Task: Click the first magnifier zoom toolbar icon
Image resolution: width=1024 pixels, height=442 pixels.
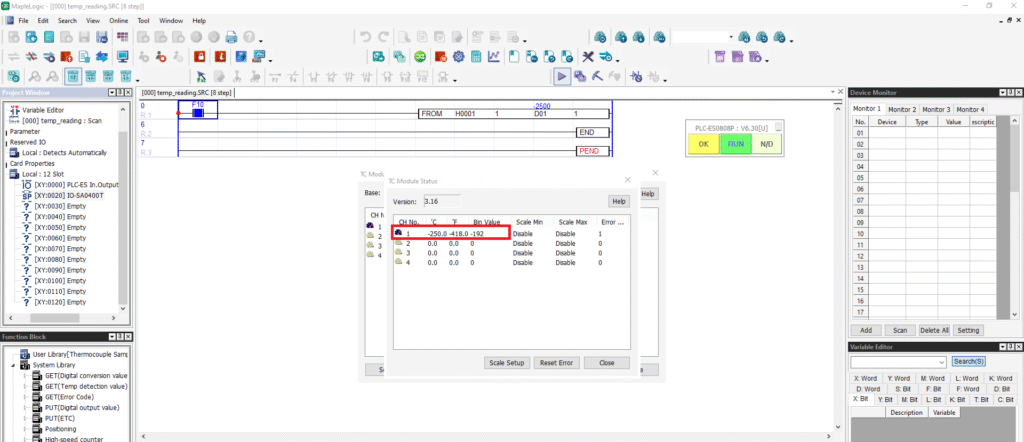Action: (x=35, y=76)
